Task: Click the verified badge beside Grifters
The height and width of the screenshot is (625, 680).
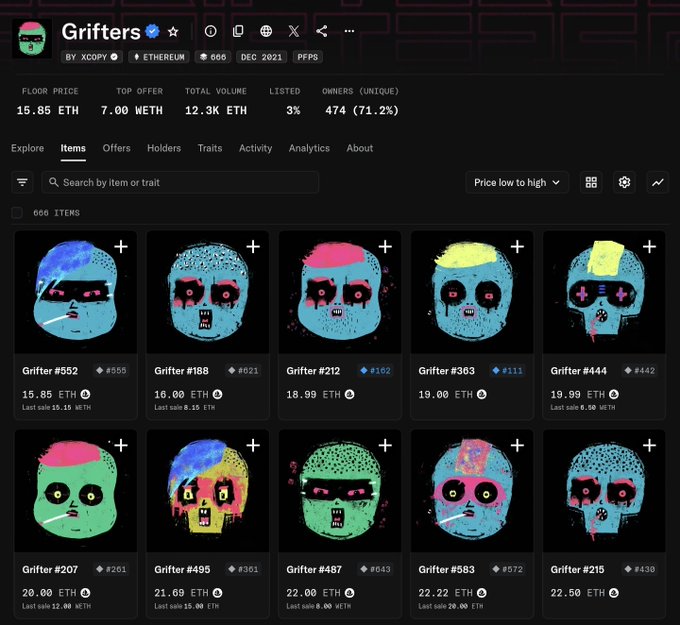Action: 152,31
